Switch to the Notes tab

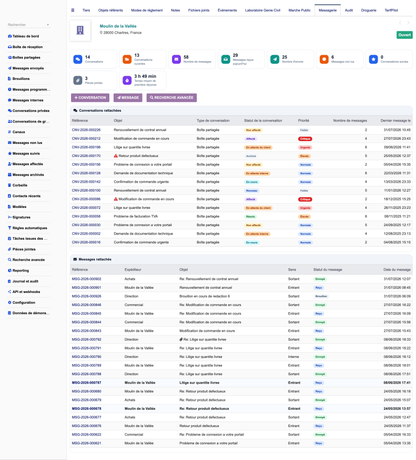pyautogui.click(x=175, y=10)
